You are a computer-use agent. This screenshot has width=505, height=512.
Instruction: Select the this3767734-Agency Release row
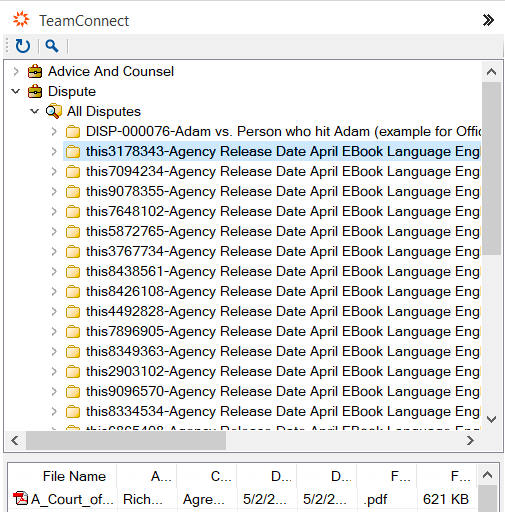click(283, 251)
